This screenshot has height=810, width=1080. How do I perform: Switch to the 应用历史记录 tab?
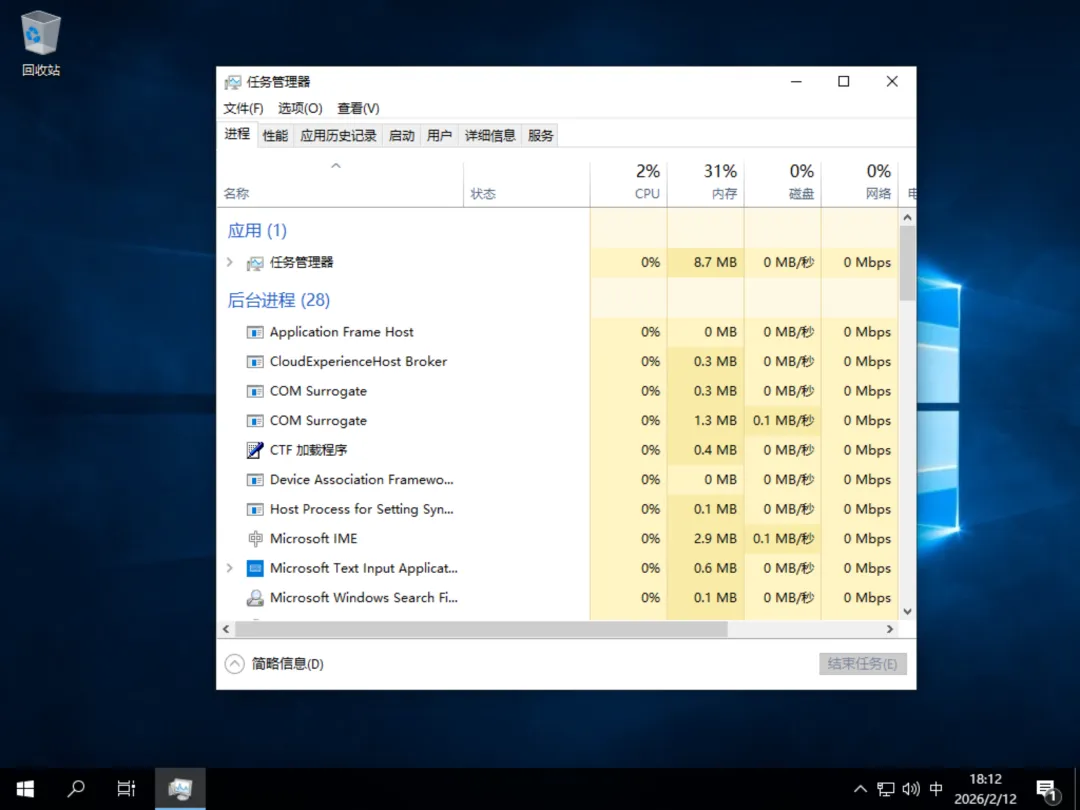[x=338, y=136]
